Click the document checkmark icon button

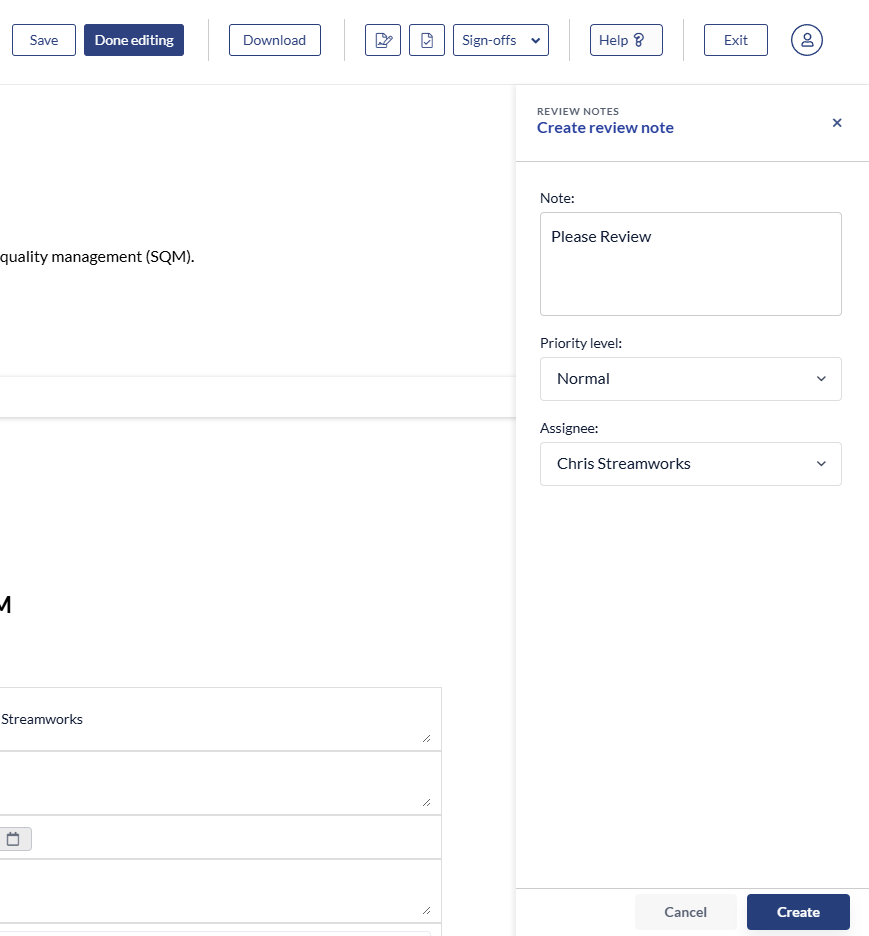click(427, 40)
